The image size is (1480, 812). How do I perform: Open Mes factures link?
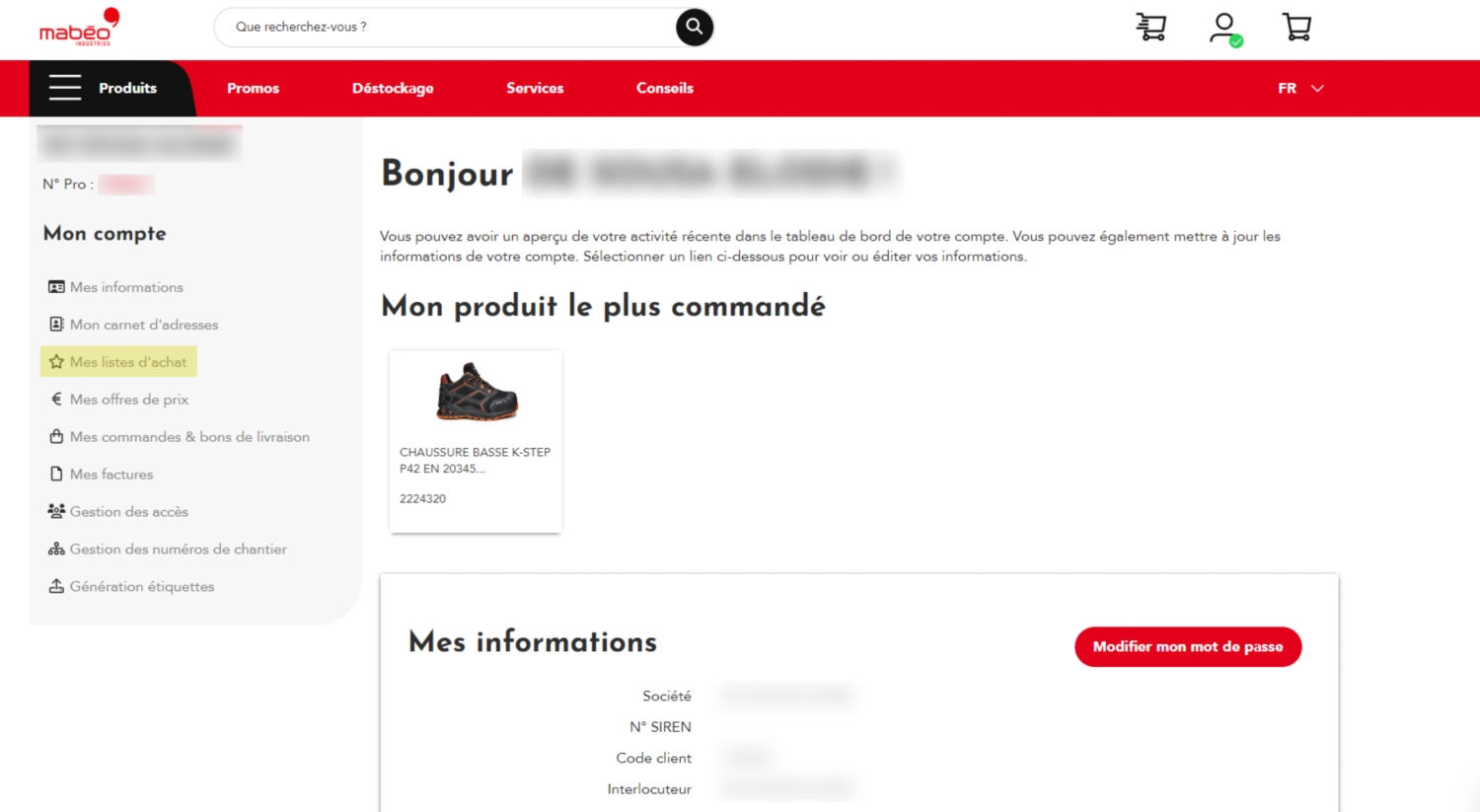coord(111,475)
